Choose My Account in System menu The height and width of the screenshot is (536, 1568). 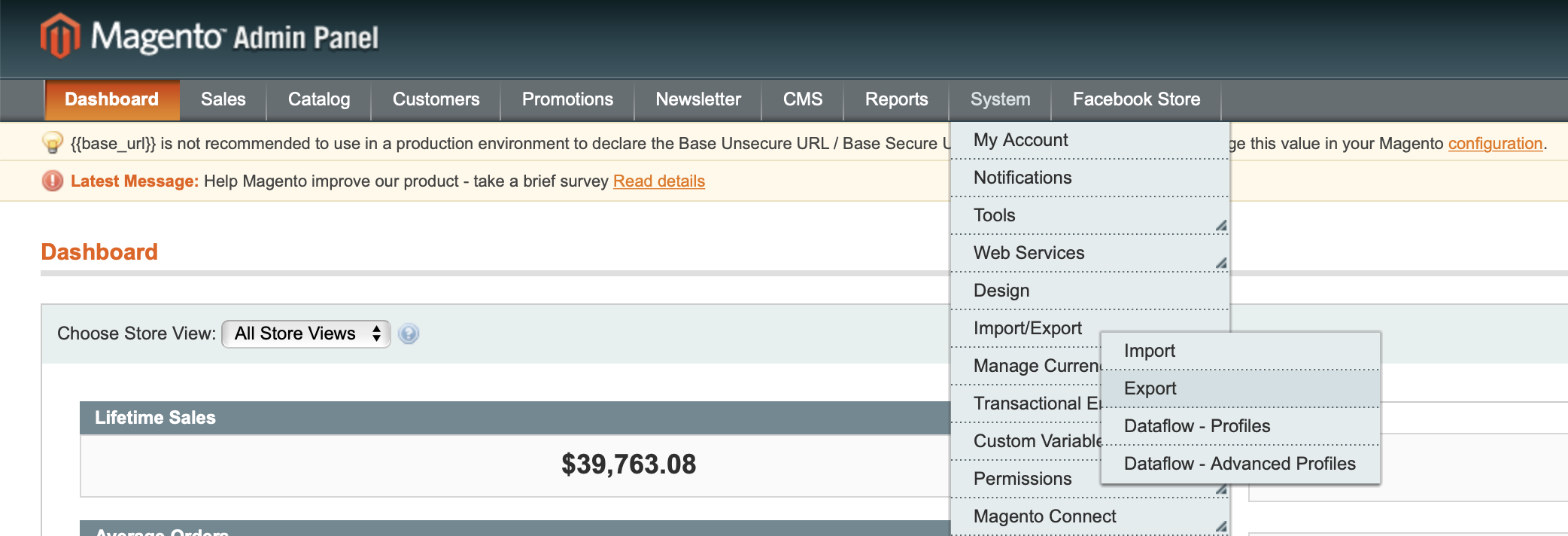[1021, 140]
